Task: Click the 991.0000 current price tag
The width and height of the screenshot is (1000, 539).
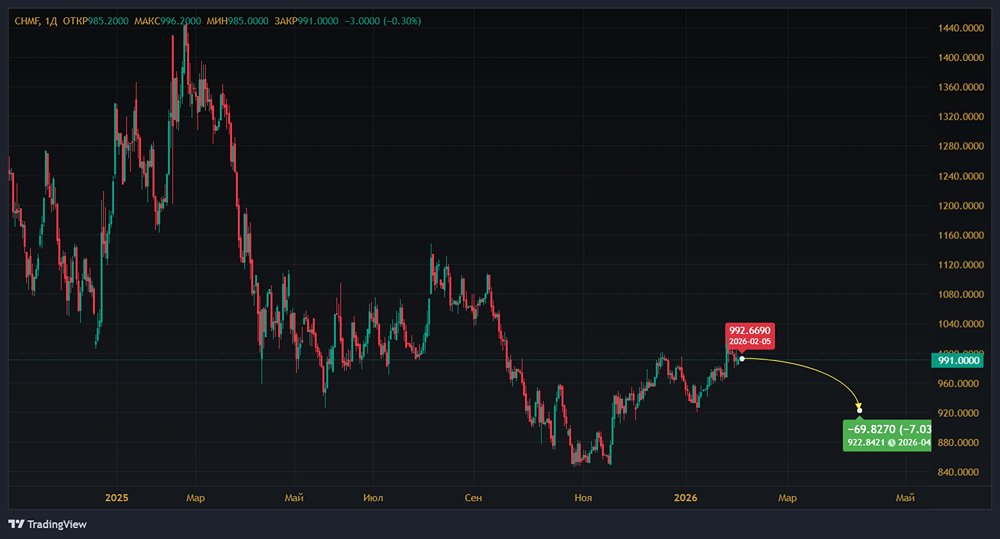Action: click(959, 360)
